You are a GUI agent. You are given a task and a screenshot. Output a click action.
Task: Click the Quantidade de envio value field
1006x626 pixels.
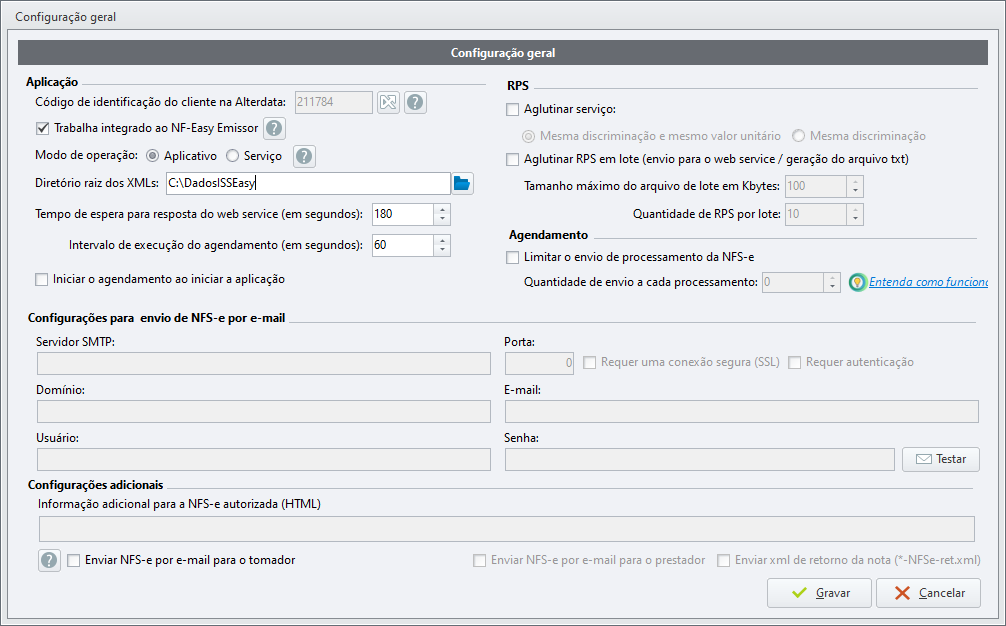[x=792, y=282]
